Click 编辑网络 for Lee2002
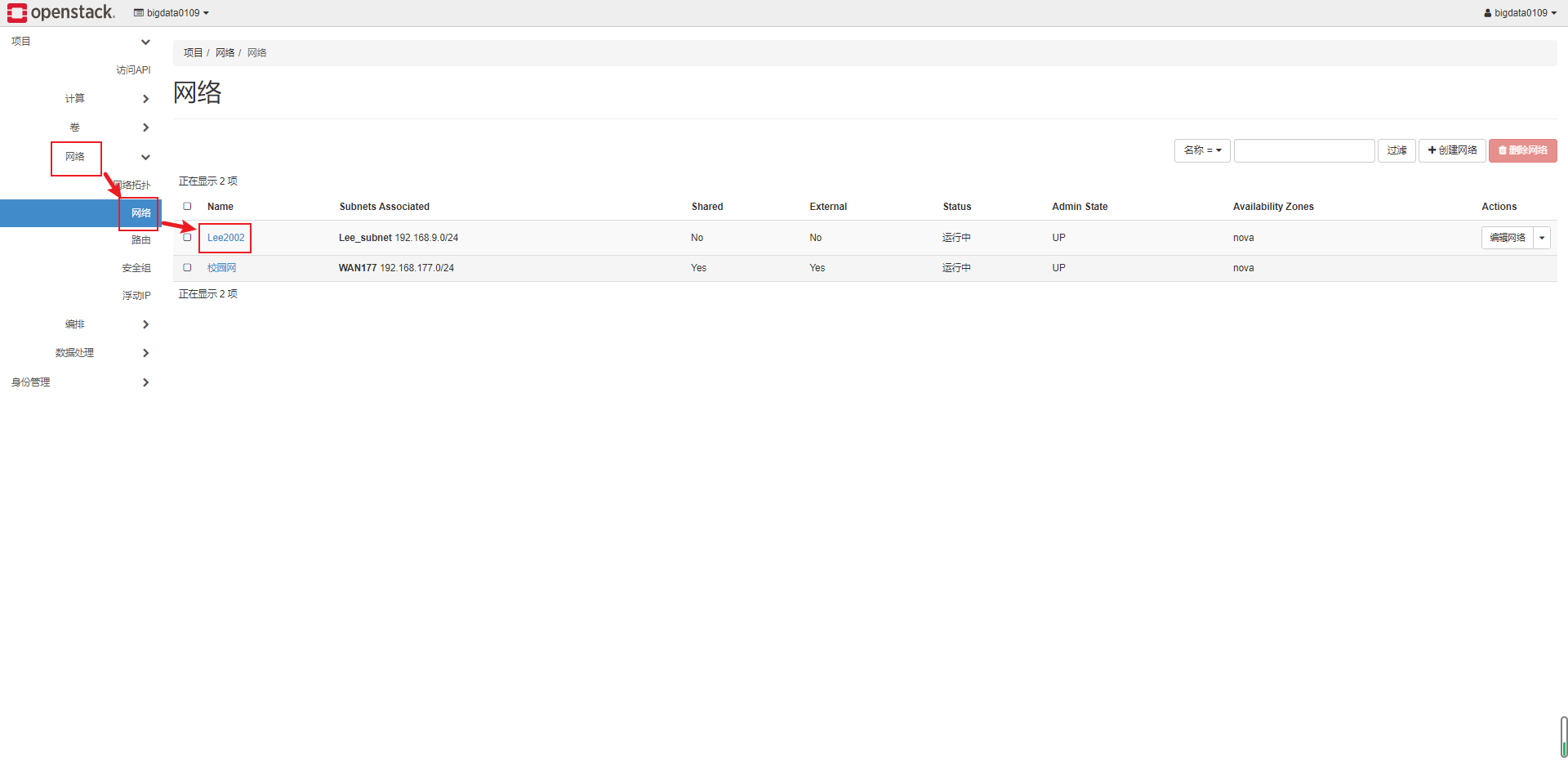Image resolution: width=1568 pixels, height=773 pixels. tap(1508, 238)
